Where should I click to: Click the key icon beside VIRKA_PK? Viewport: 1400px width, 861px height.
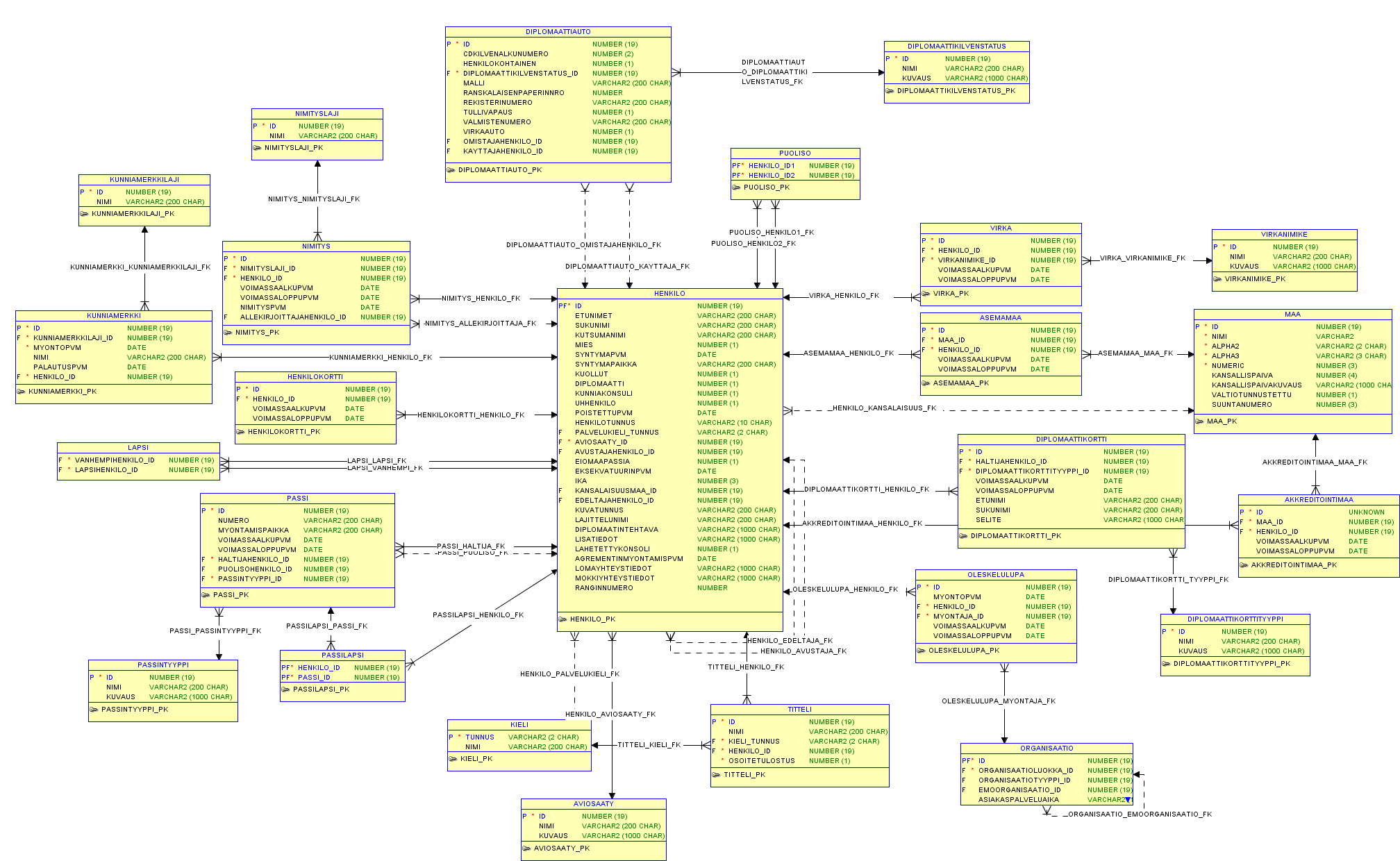click(926, 294)
